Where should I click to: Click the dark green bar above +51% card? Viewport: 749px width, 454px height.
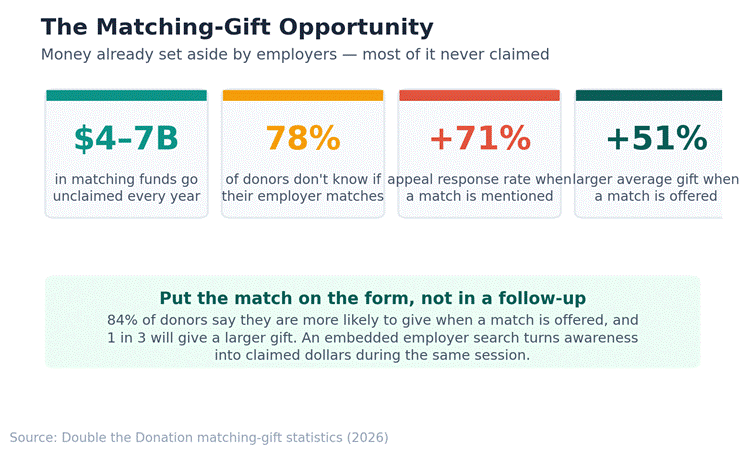pos(649,95)
